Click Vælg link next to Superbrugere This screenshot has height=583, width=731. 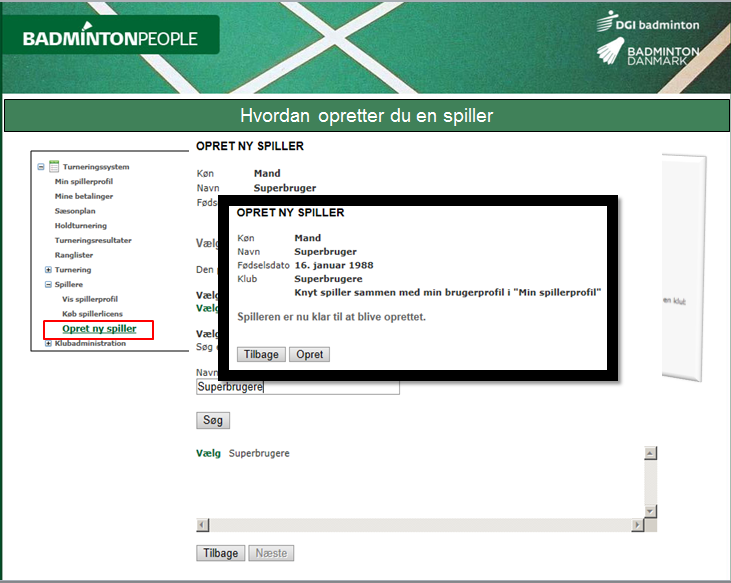tap(208, 453)
